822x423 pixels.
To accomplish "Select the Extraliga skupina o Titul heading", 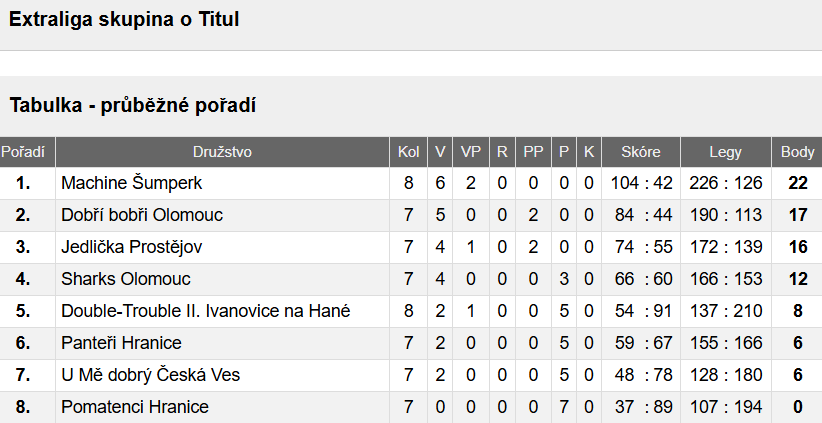I will click(x=124, y=19).
